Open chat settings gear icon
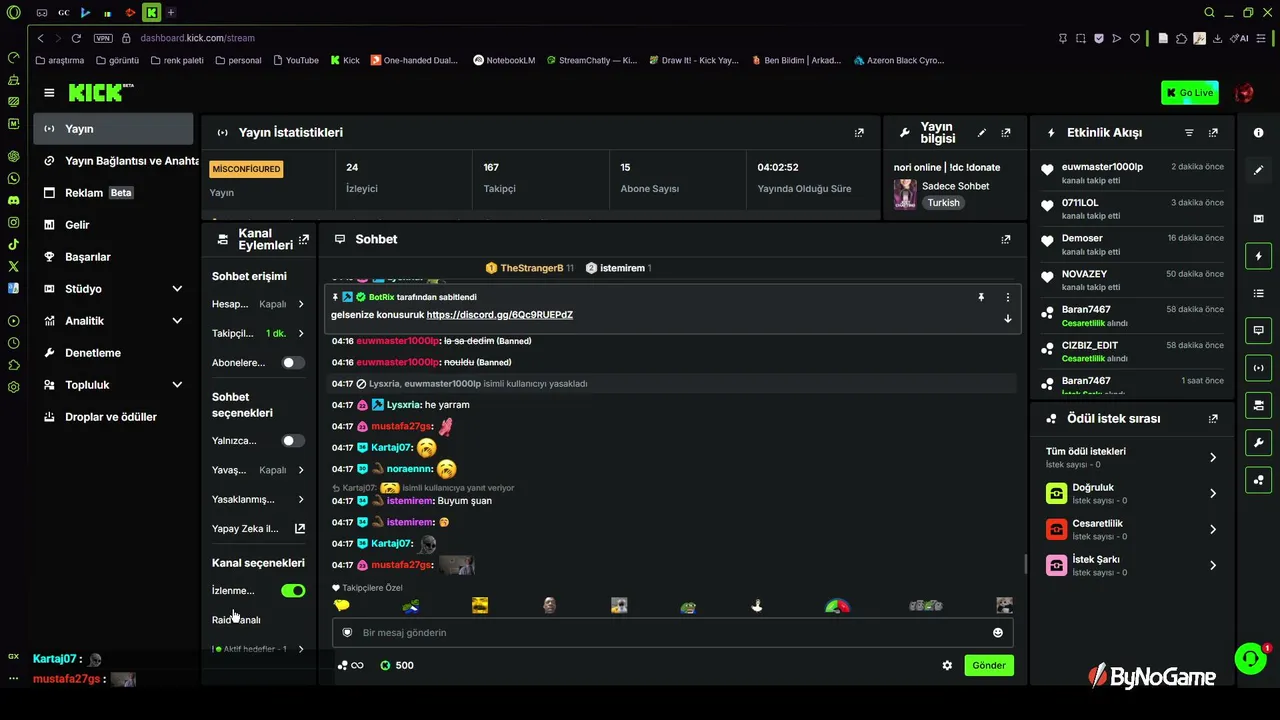Screen dimensions: 1280x720 click(x=947, y=665)
